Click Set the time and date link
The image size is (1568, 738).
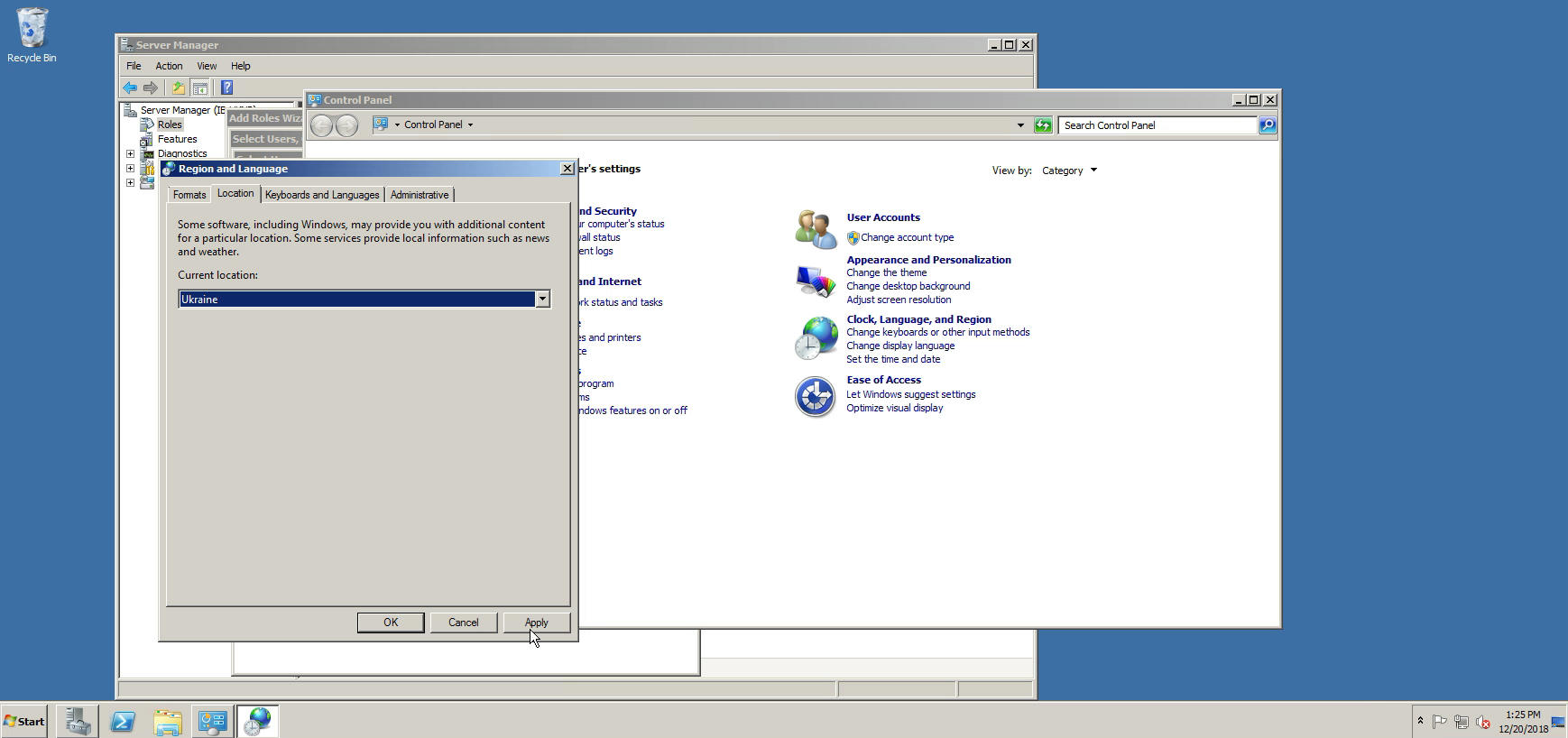893,359
